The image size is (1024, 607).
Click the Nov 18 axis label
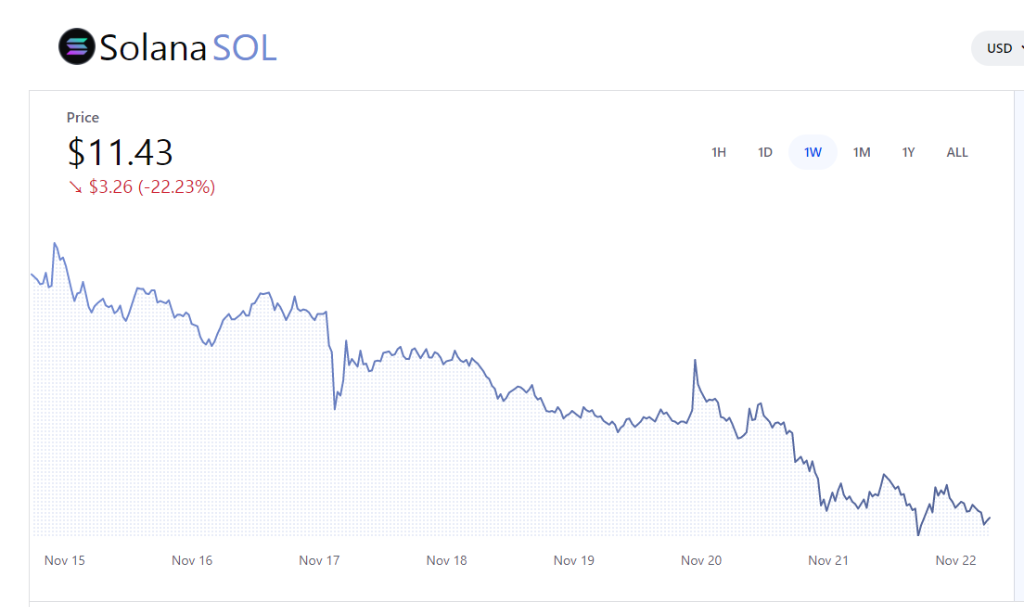[x=447, y=560]
